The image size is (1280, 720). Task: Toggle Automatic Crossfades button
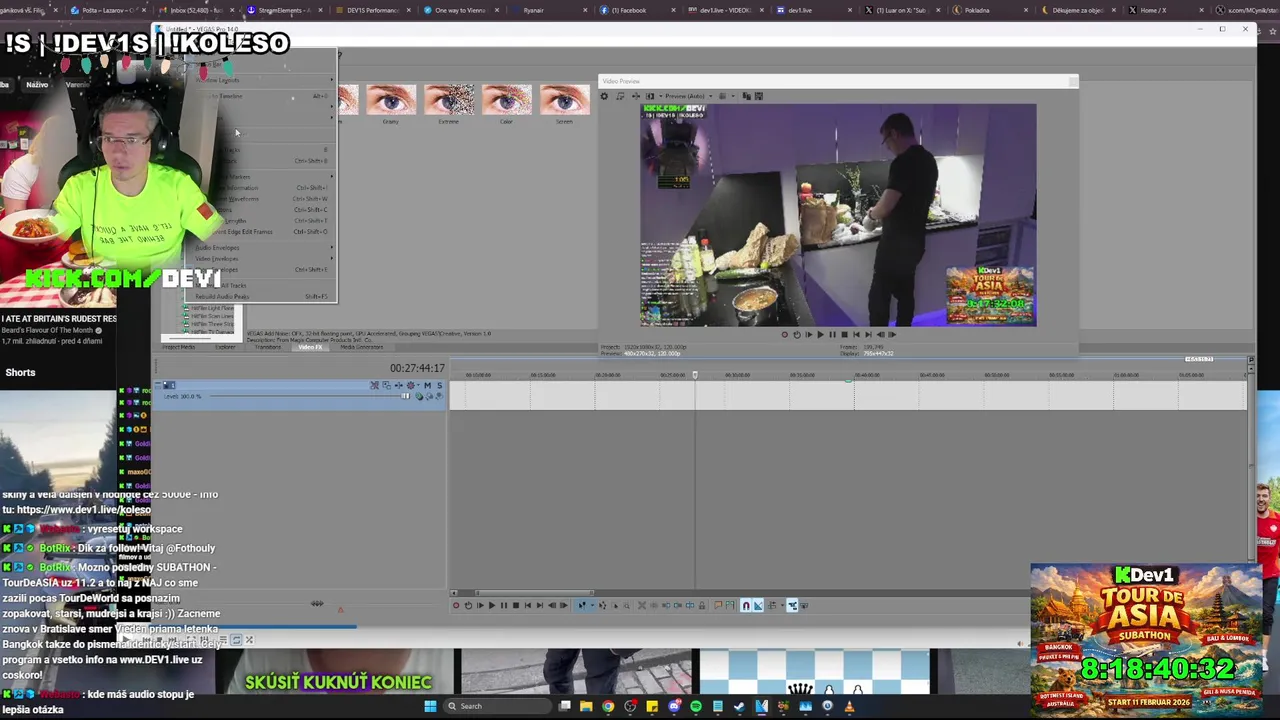(x=758, y=605)
